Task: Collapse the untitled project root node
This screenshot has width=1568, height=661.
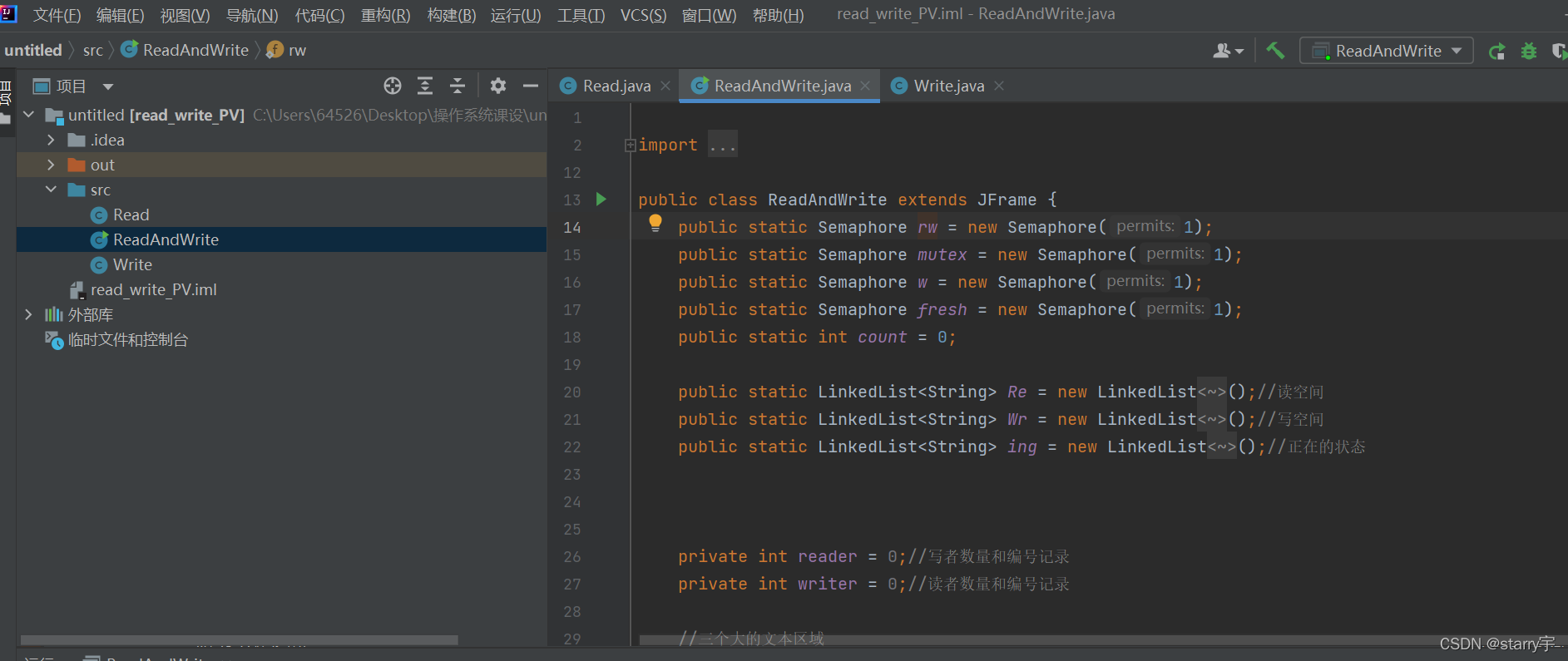Action: pyautogui.click(x=29, y=115)
